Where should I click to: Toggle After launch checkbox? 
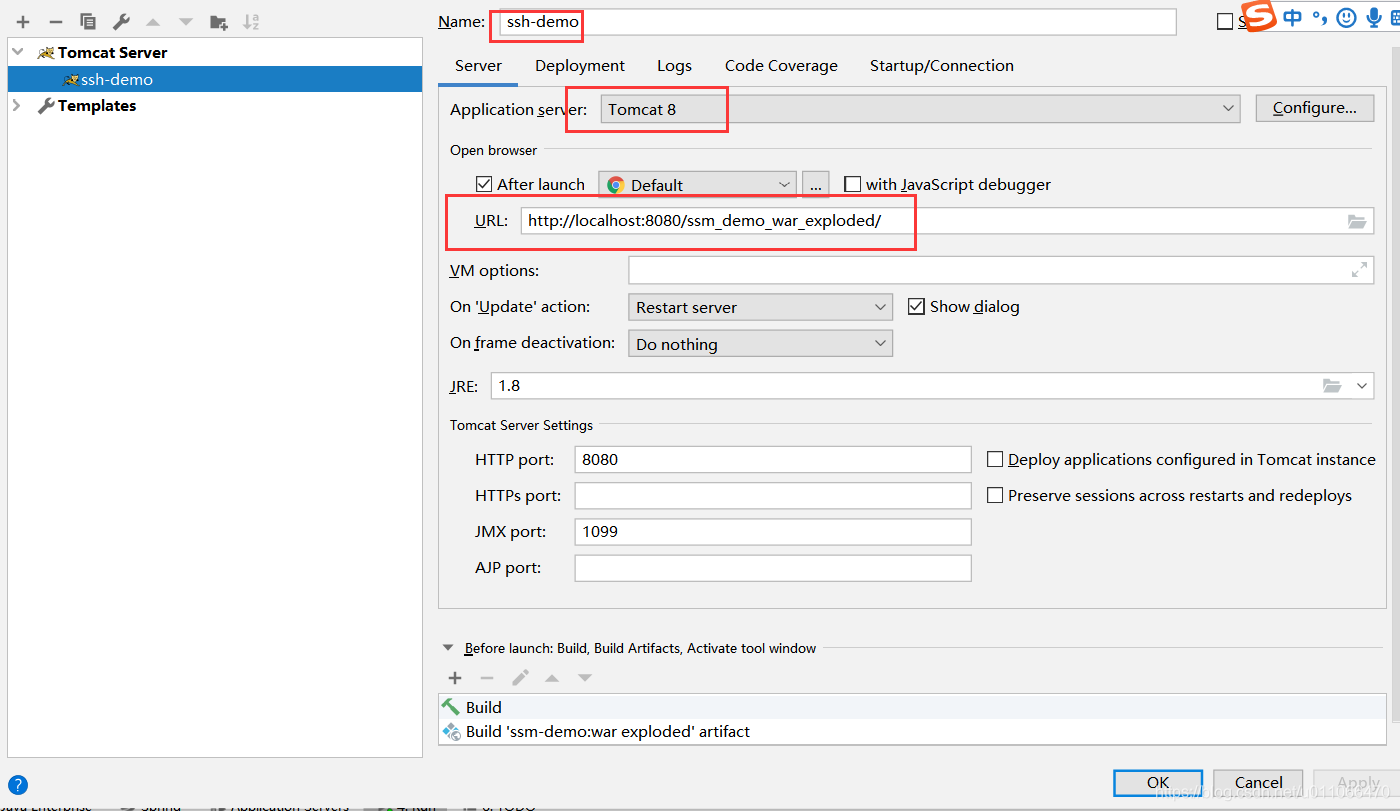484,184
